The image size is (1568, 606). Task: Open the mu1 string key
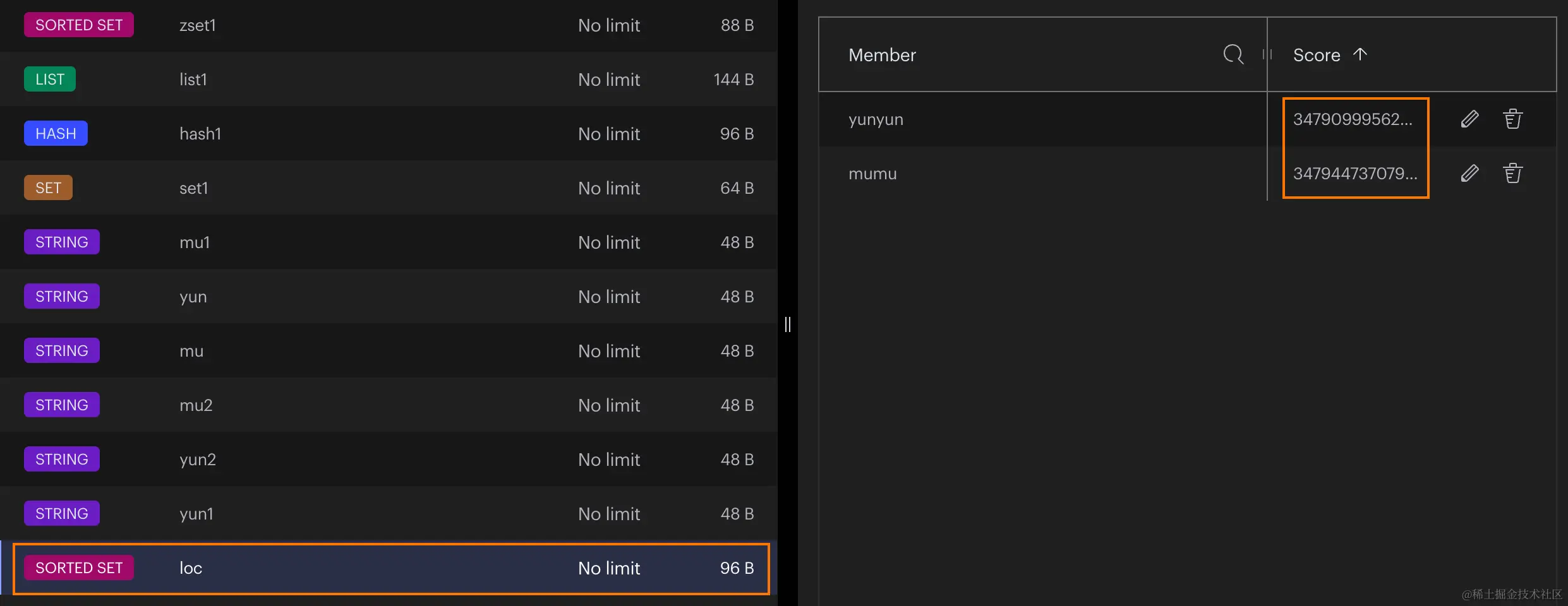tap(389, 242)
